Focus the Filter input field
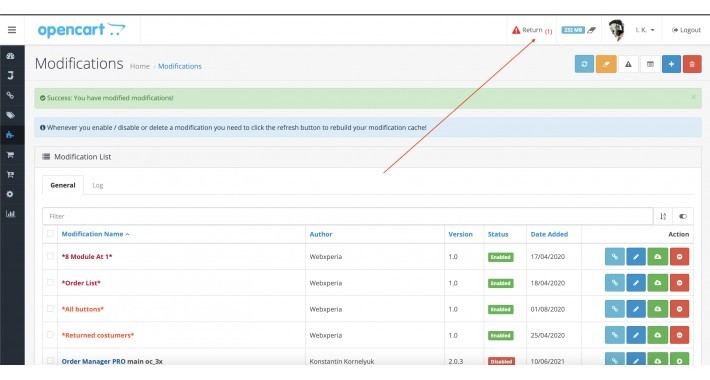 [x=348, y=216]
